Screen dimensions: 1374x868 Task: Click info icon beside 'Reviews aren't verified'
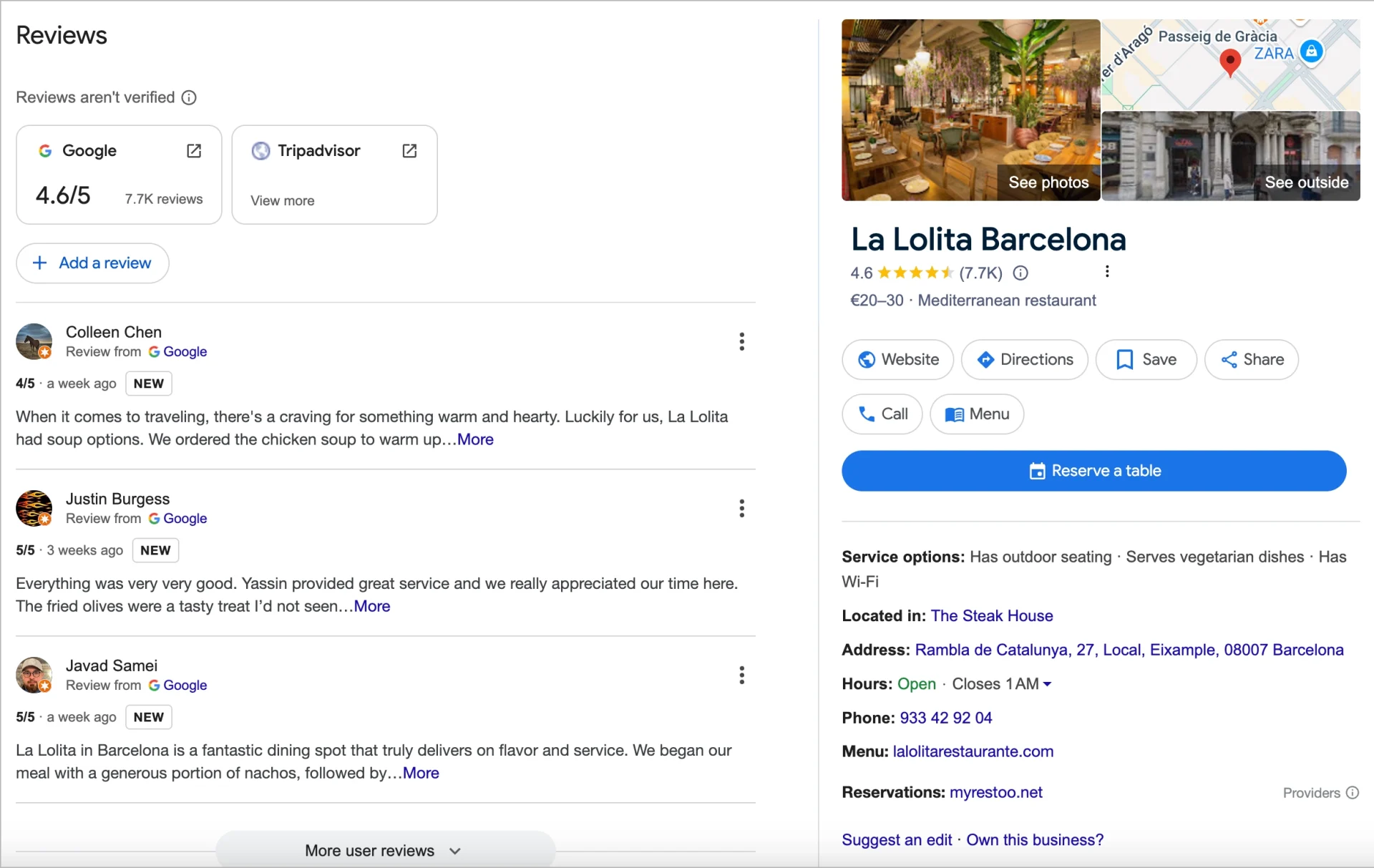click(189, 97)
